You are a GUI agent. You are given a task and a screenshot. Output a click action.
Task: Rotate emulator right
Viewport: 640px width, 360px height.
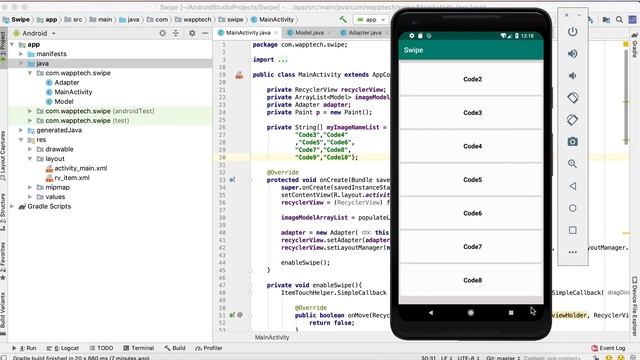point(572,120)
